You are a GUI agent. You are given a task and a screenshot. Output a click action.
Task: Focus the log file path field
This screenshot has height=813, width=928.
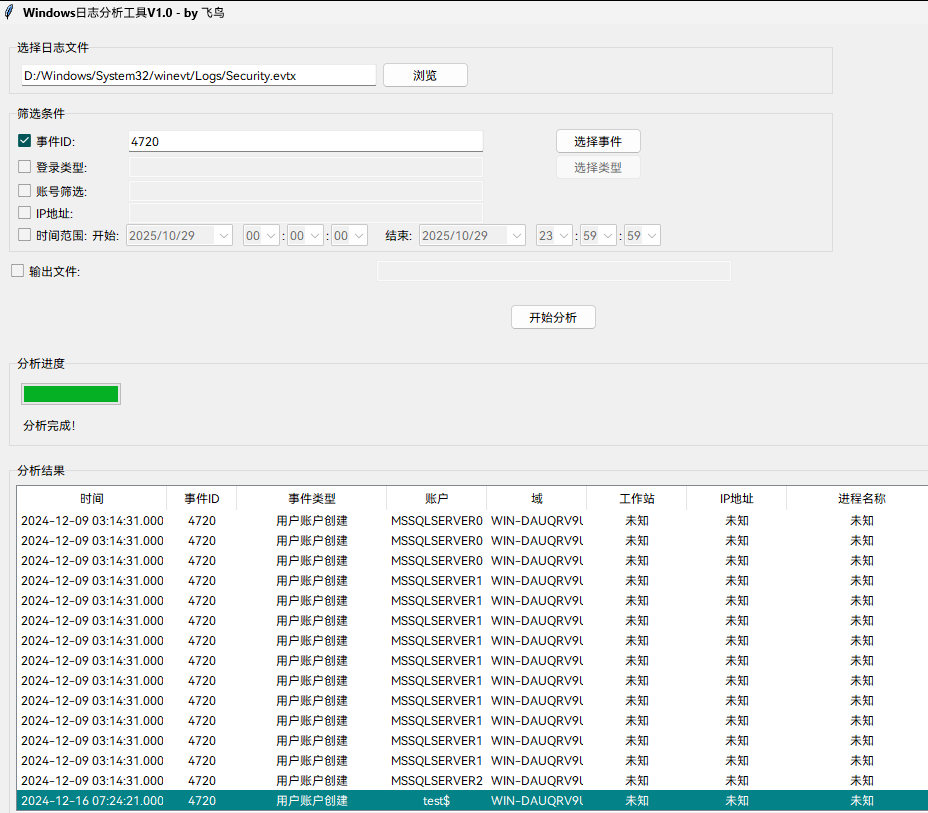(x=199, y=75)
